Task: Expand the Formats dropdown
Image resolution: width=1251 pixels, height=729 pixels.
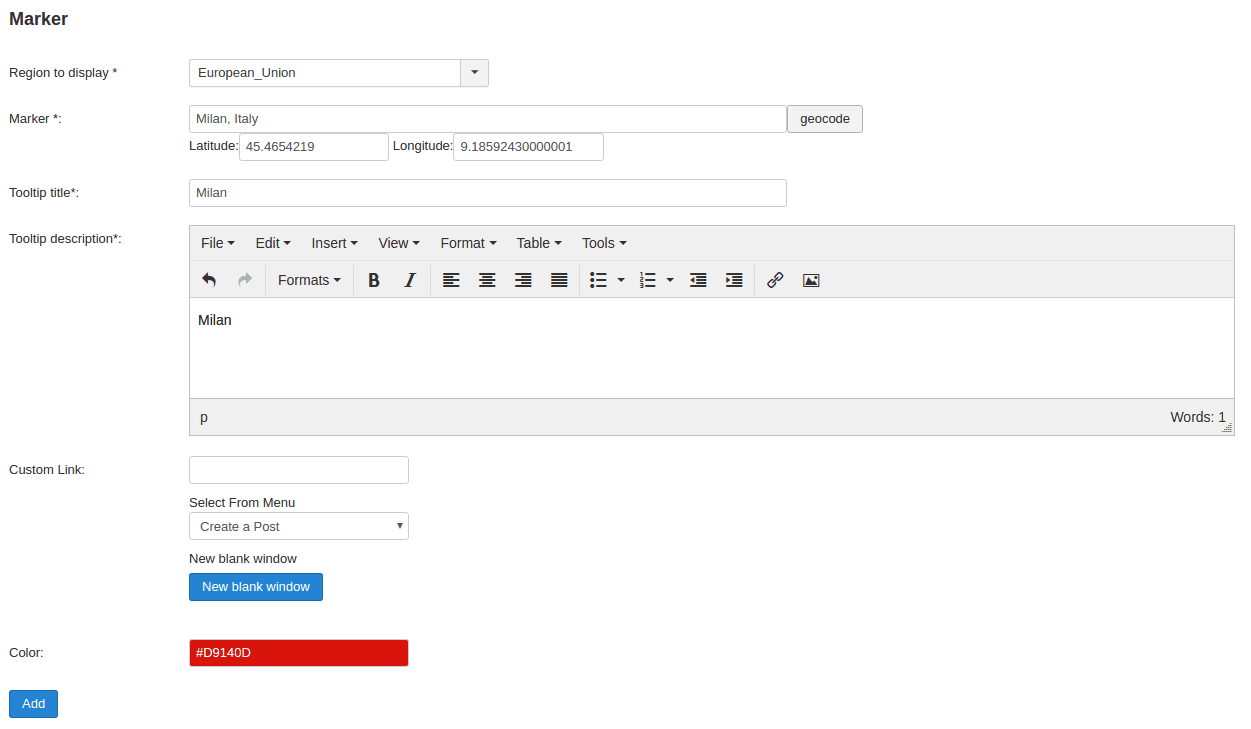Action: click(309, 280)
